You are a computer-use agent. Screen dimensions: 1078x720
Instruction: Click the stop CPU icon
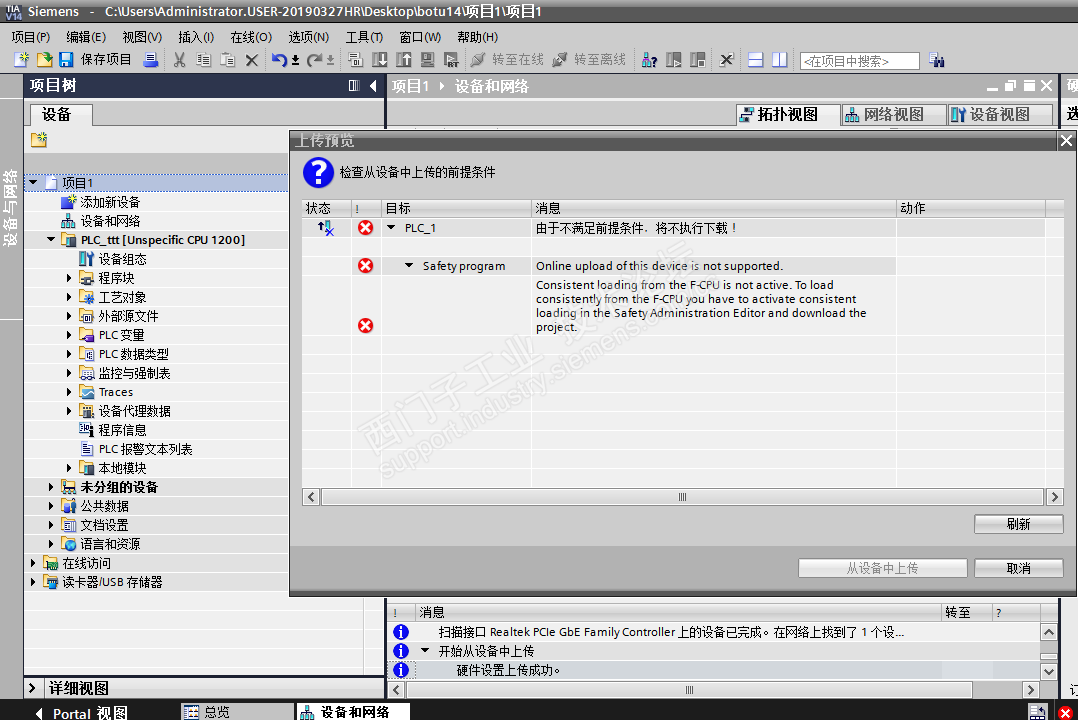[x=698, y=60]
